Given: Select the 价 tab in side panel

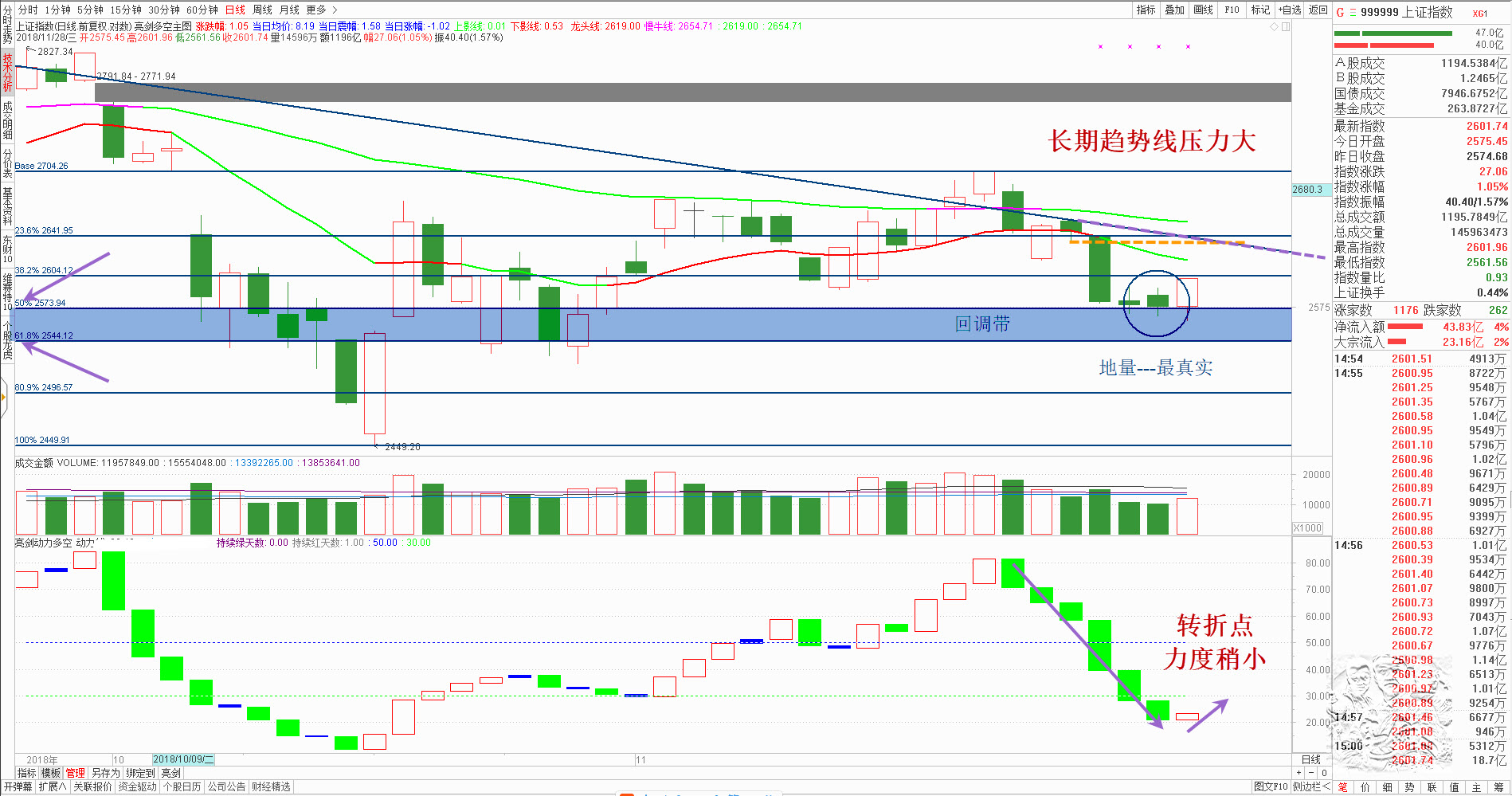Looking at the screenshot, I should 1365,787.
